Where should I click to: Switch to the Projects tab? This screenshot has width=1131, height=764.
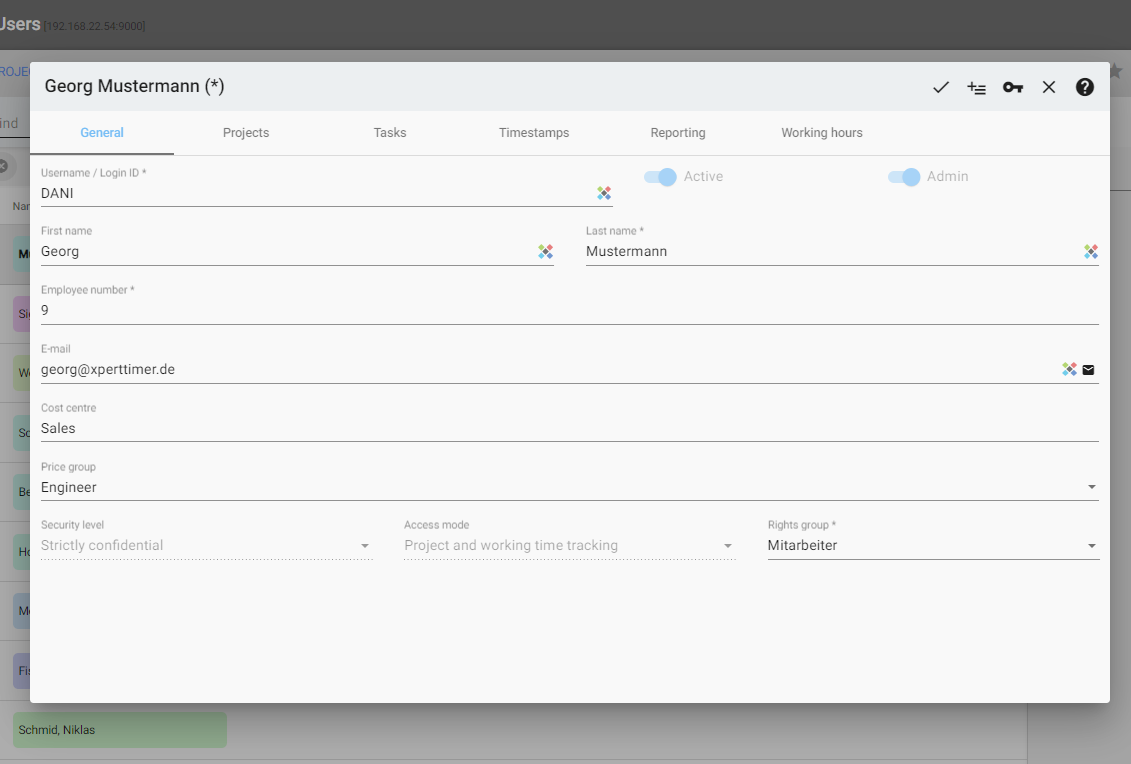coord(246,133)
